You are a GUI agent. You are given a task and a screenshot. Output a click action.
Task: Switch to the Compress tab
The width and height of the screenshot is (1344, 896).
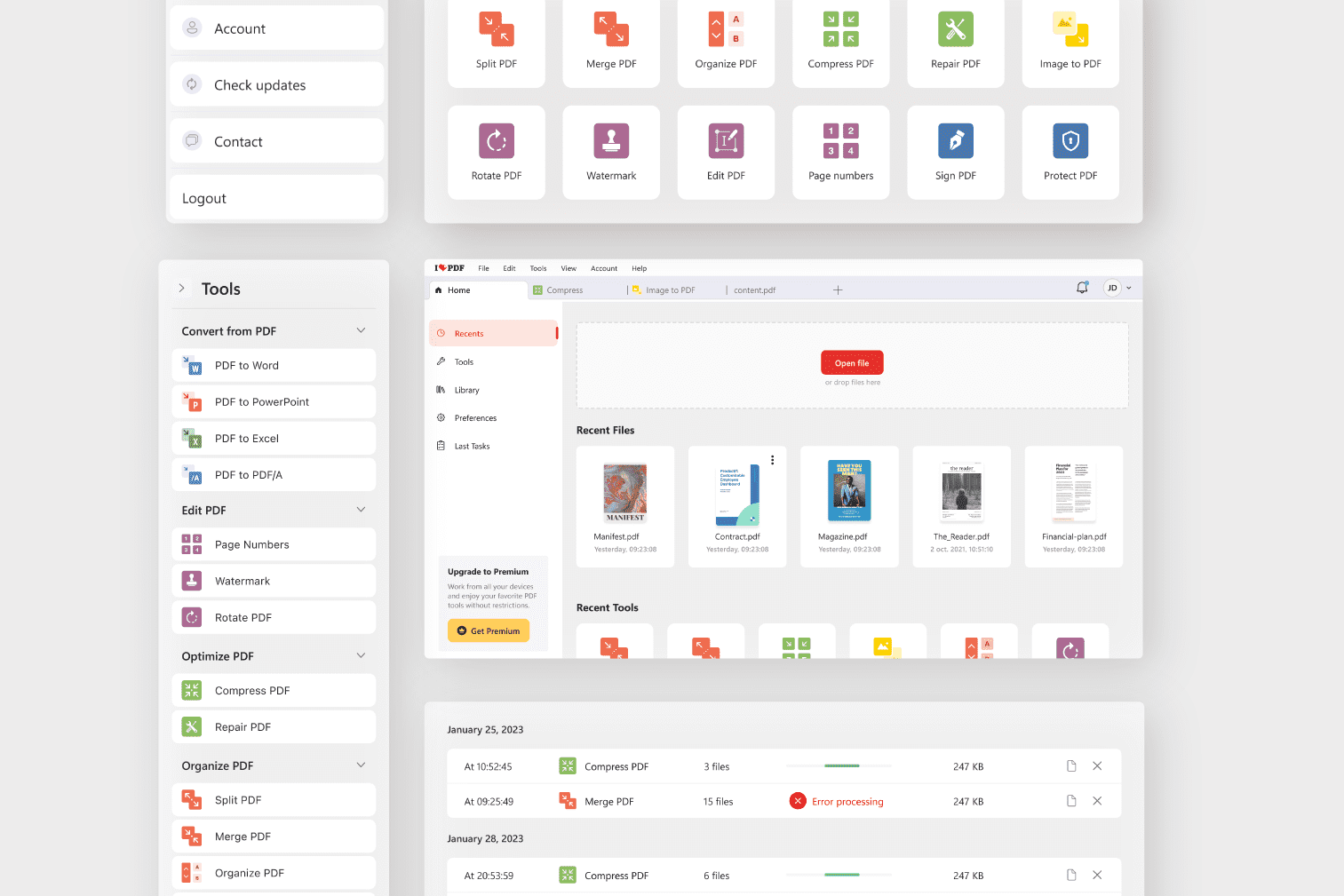pyautogui.click(x=566, y=289)
